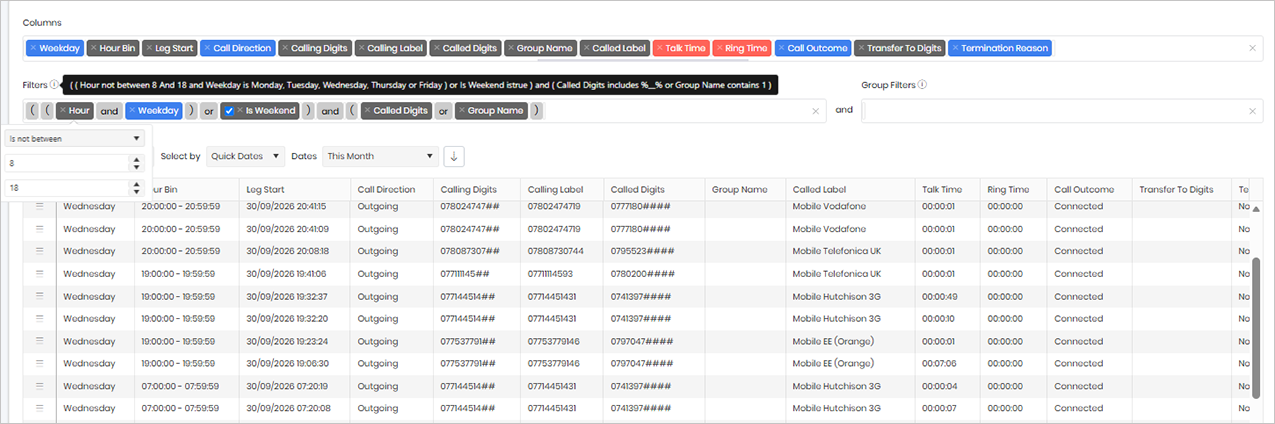1275x424 pixels.
Task: Open row menu for the 20:41:15 call
Action: (x=40, y=206)
